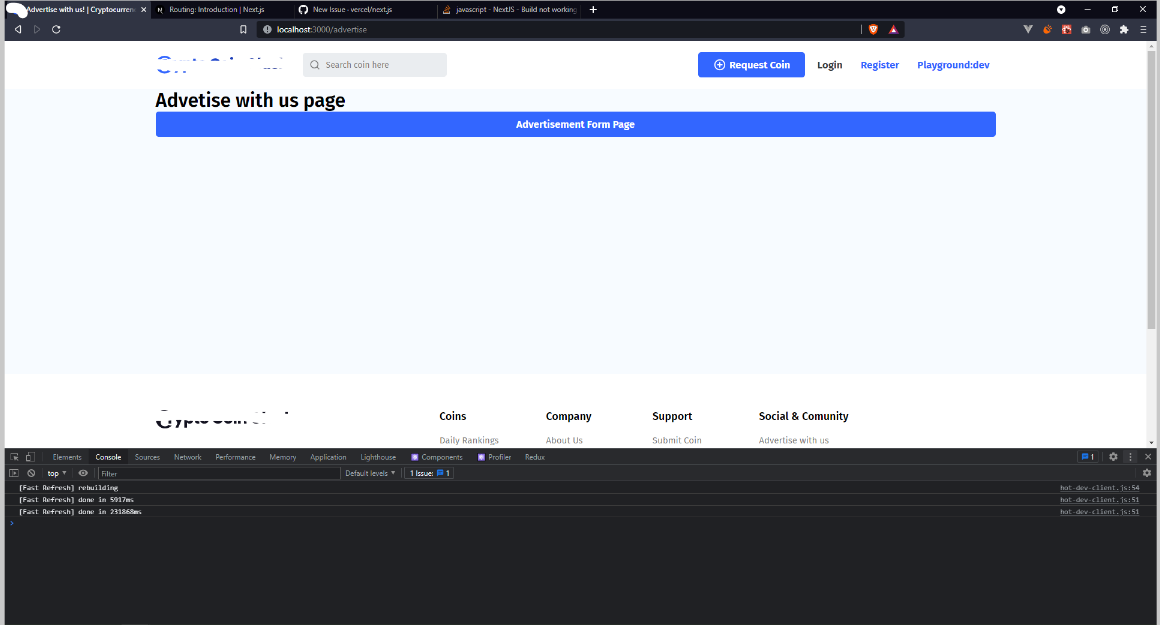Open the "Advertise with us" footer link
The image size is (1160, 625).
click(x=794, y=440)
